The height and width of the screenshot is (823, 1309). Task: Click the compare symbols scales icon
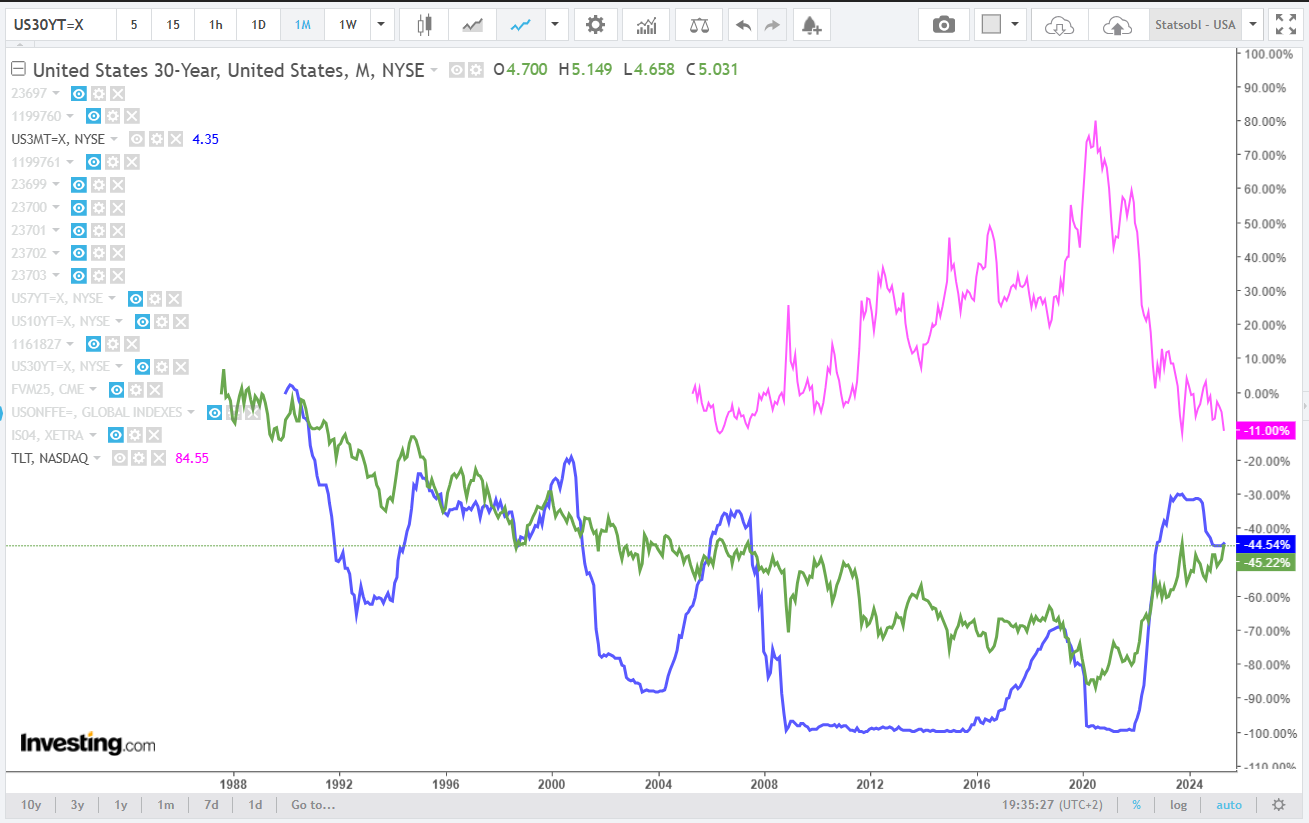pos(699,25)
